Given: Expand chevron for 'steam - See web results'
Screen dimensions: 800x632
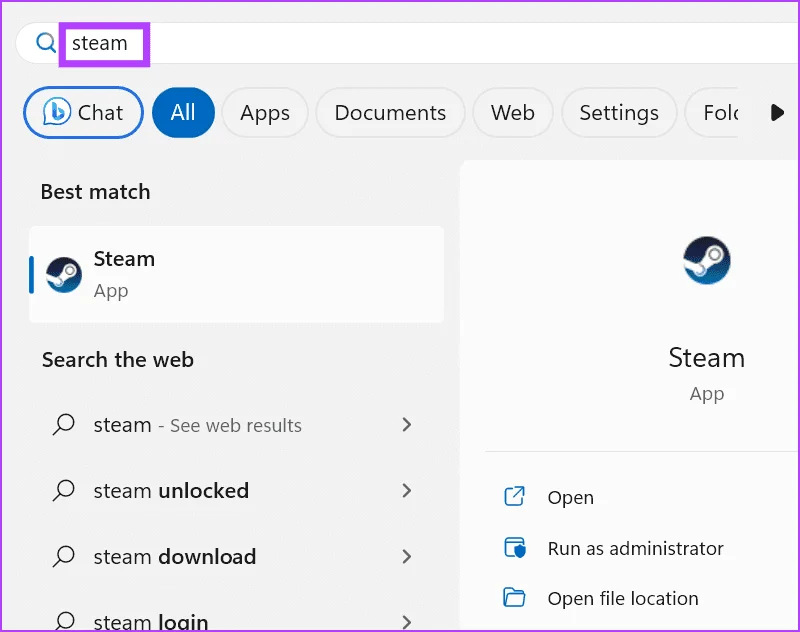Looking at the screenshot, I should pos(407,424).
